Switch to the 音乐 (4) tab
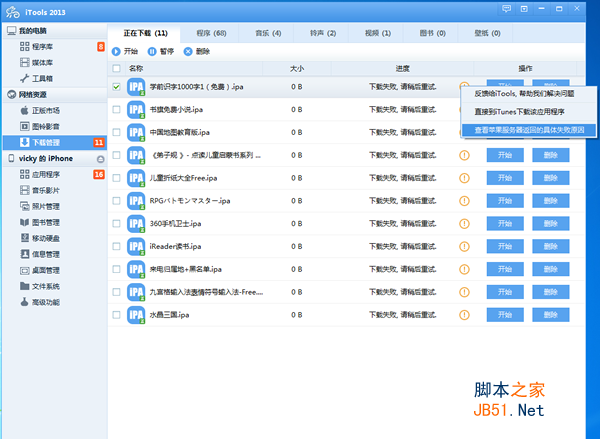Screen dimensions: 600x439 268,33
